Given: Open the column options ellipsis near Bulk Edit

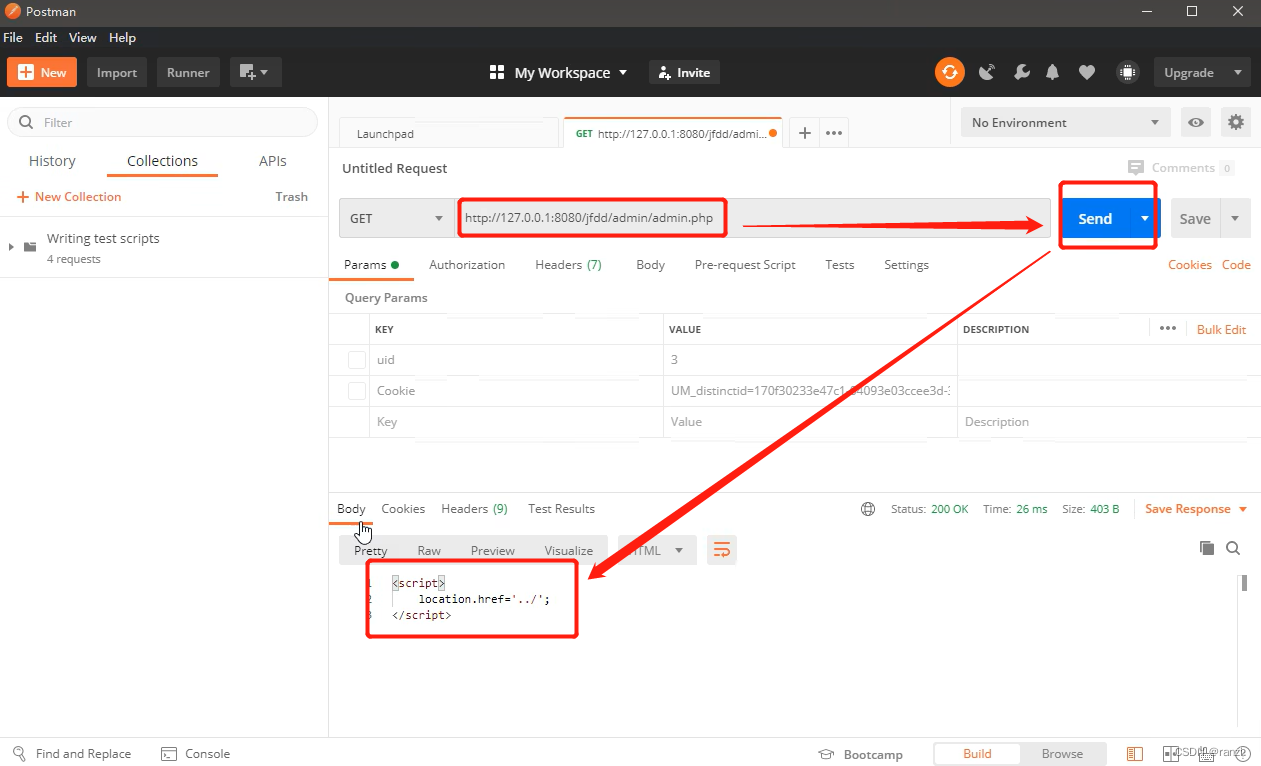Looking at the screenshot, I should click(x=1167, y=328).
